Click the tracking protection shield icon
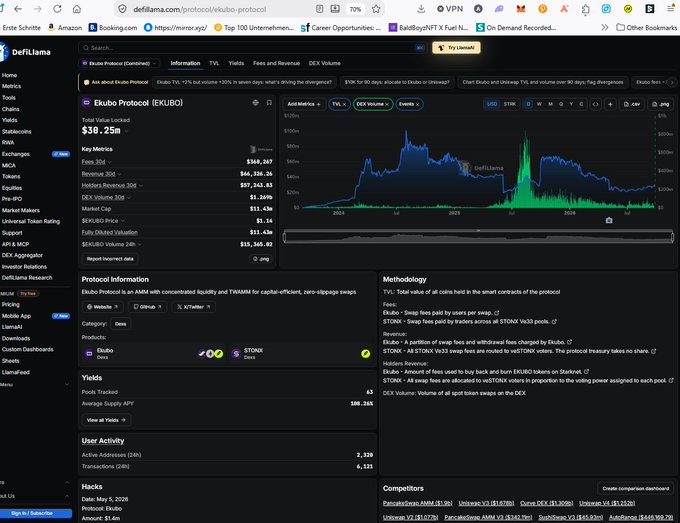 [122, 9]
